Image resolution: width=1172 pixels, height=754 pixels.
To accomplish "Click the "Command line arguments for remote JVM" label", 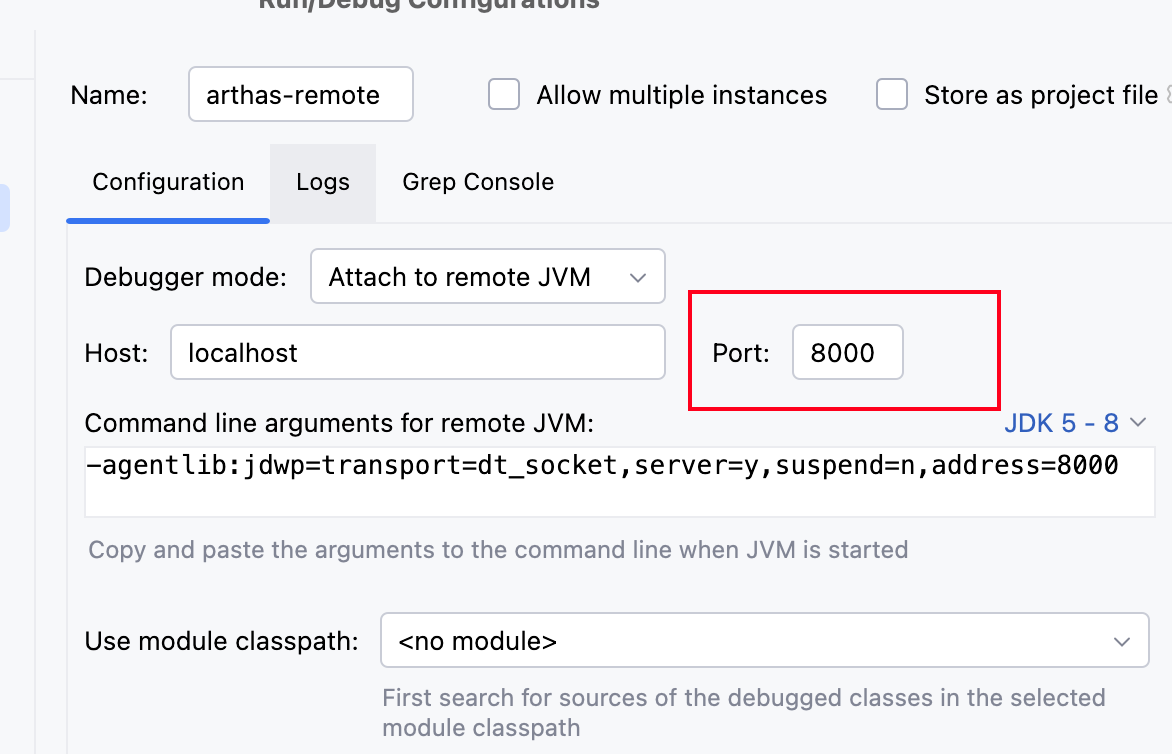I will pyautogui.click(x=339, y=423).
